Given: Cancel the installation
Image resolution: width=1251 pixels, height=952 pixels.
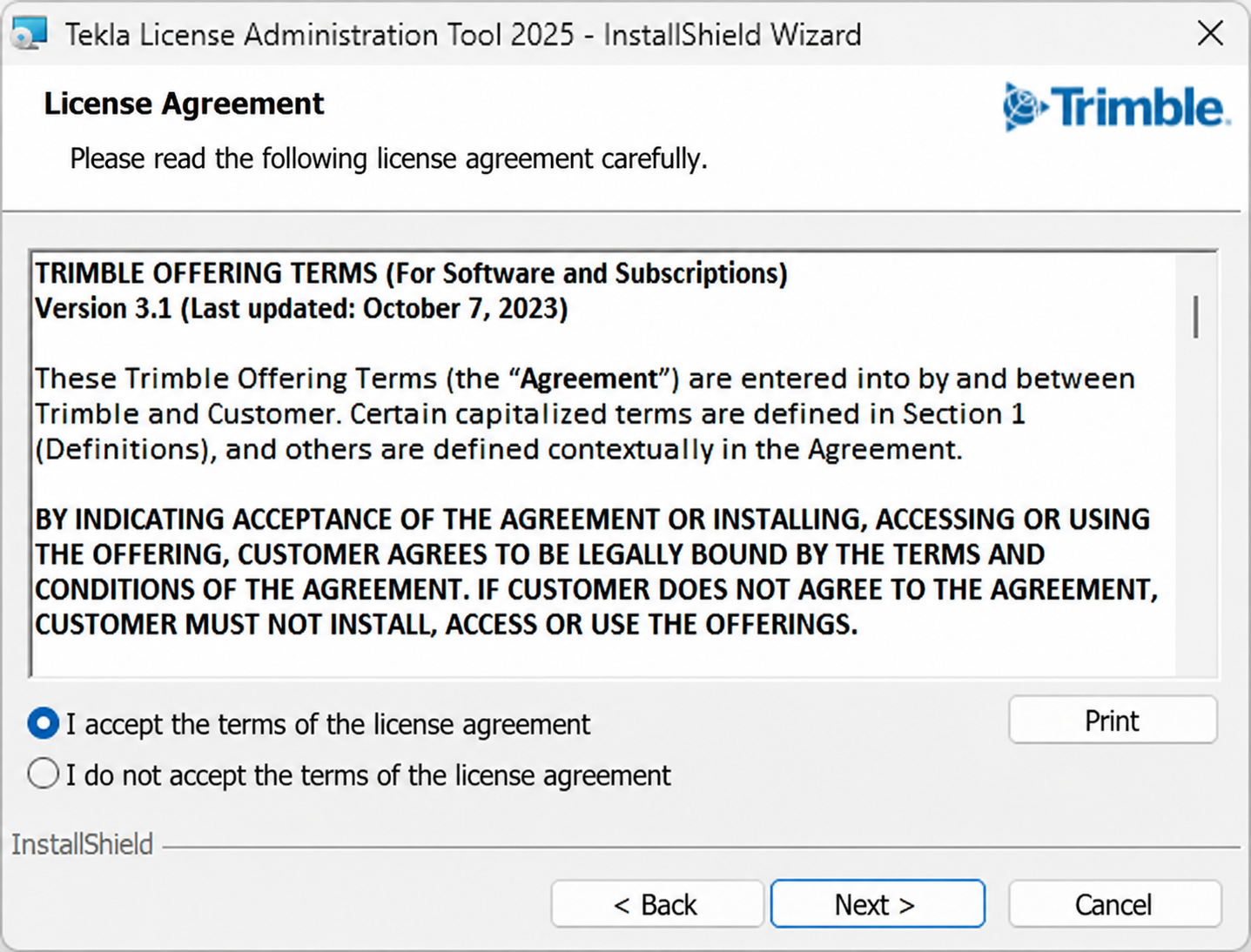Looking at the screenshot, I should (x=1114, y=904).
